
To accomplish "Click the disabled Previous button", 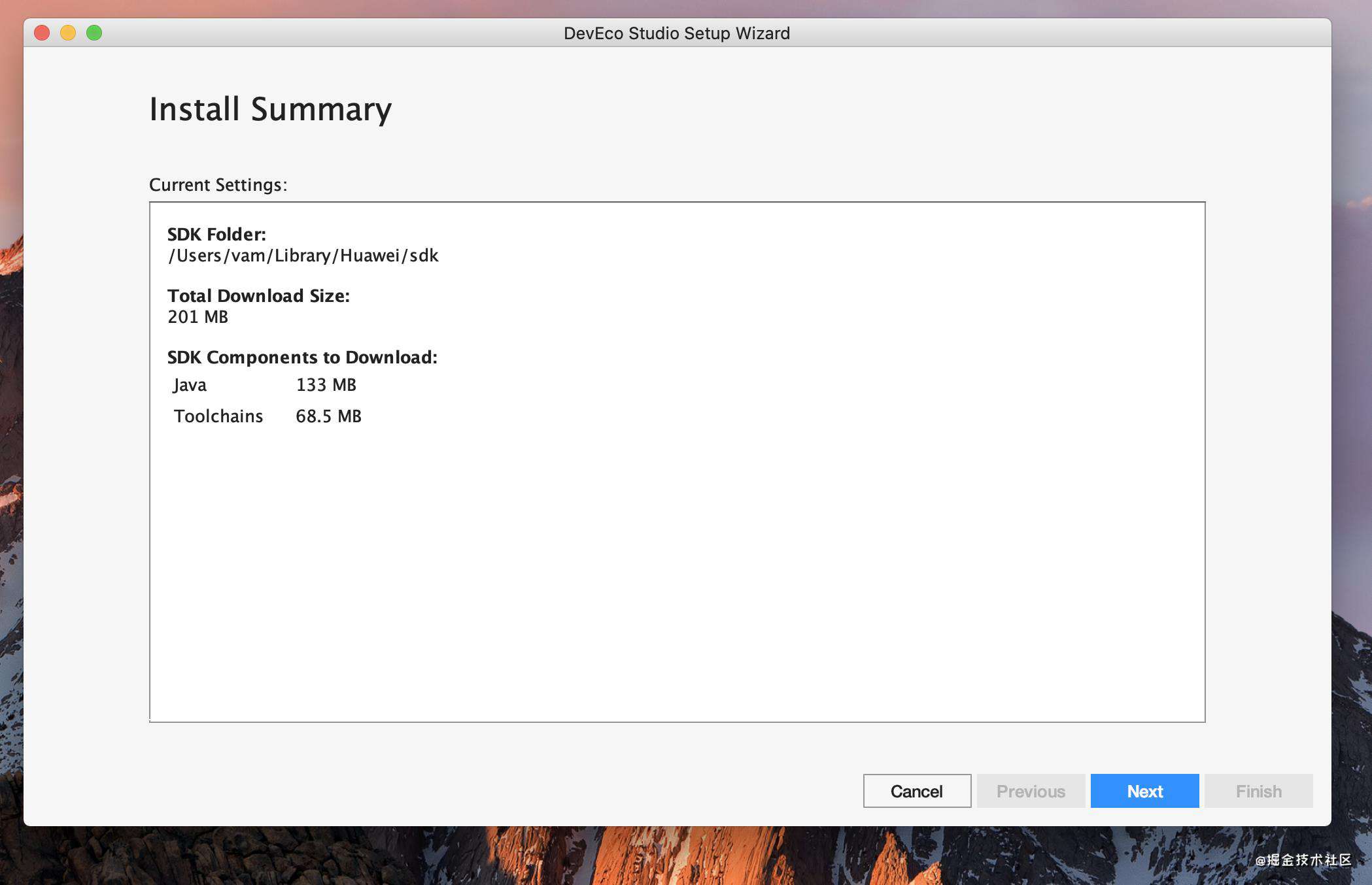I will click(1031, 791).
